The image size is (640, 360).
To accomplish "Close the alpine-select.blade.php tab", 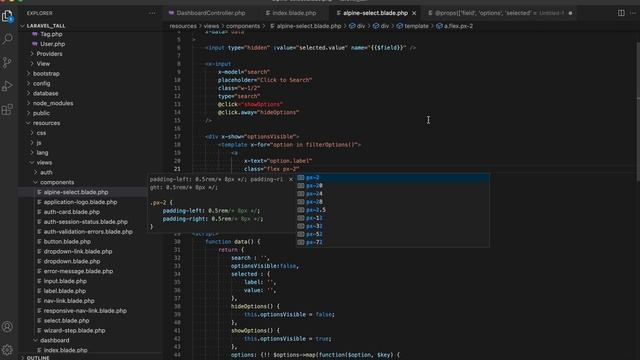I will (414, 13).
